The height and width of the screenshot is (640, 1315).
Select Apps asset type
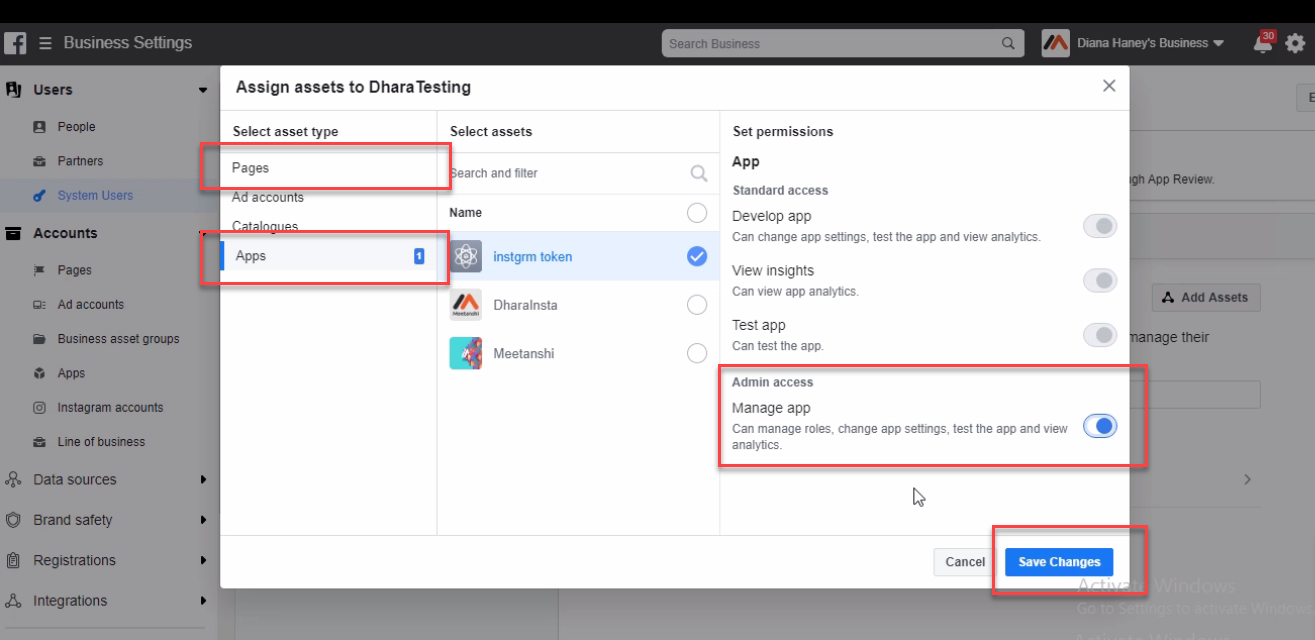(328, 256)
